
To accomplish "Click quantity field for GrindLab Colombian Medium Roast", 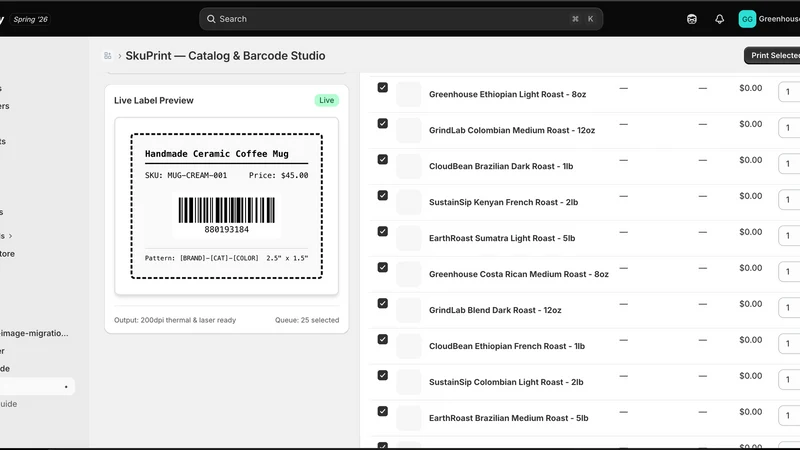I will point(789,128).
